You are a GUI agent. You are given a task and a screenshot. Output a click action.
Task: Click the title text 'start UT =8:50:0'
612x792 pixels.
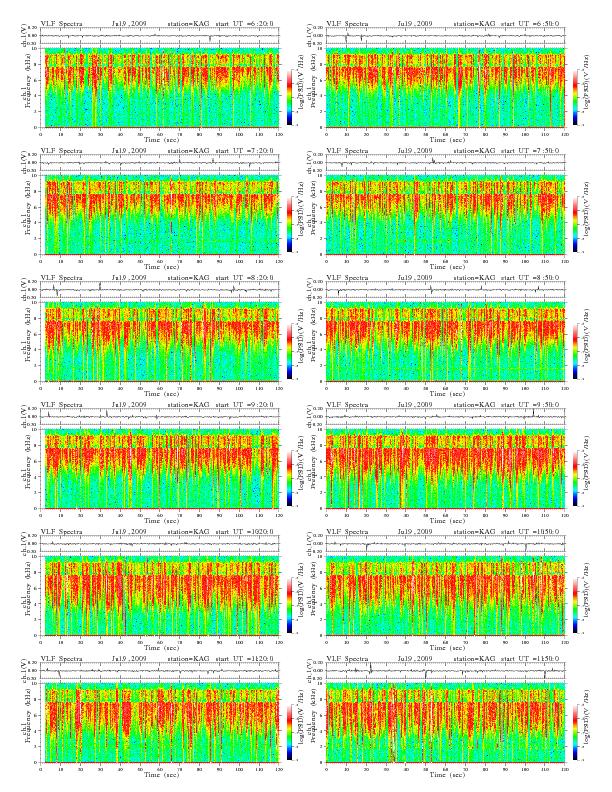pos(530,278)
